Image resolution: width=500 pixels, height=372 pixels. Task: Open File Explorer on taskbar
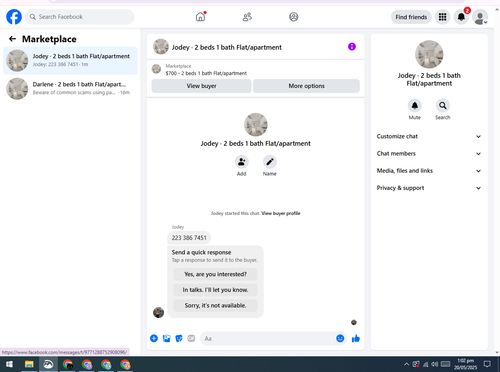pos(29,364)
